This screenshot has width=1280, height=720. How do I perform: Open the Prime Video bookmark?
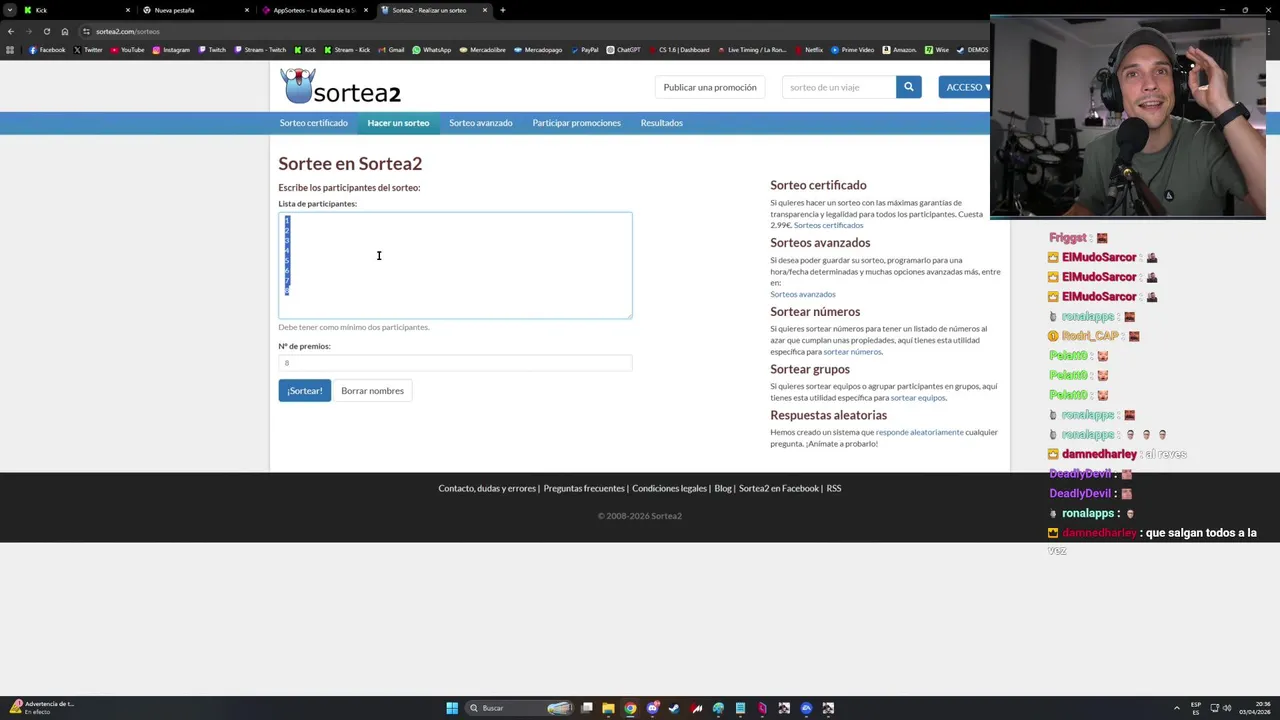(x=852, y=50)
